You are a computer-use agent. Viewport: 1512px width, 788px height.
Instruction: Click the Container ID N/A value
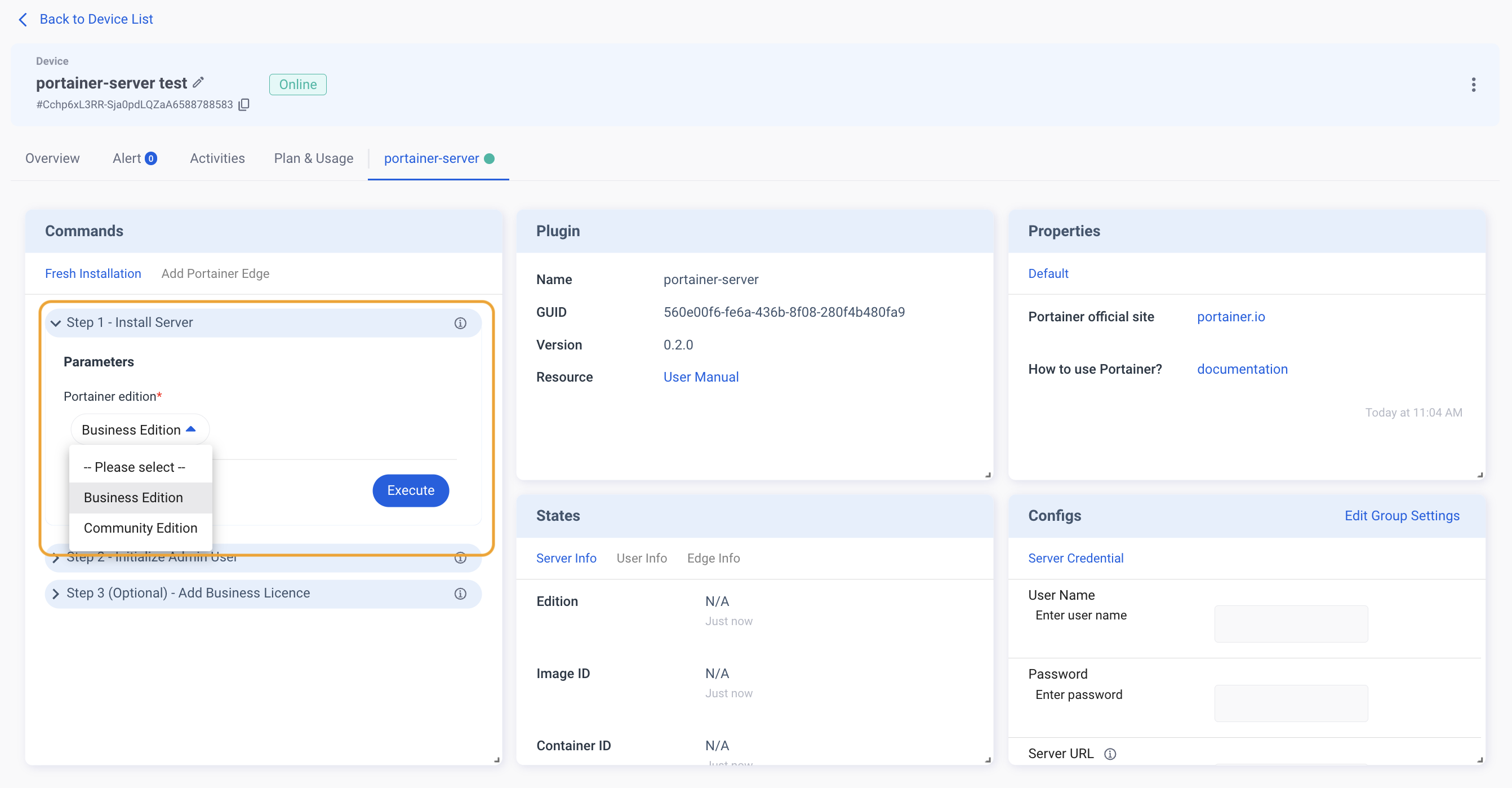pos(717,746)
